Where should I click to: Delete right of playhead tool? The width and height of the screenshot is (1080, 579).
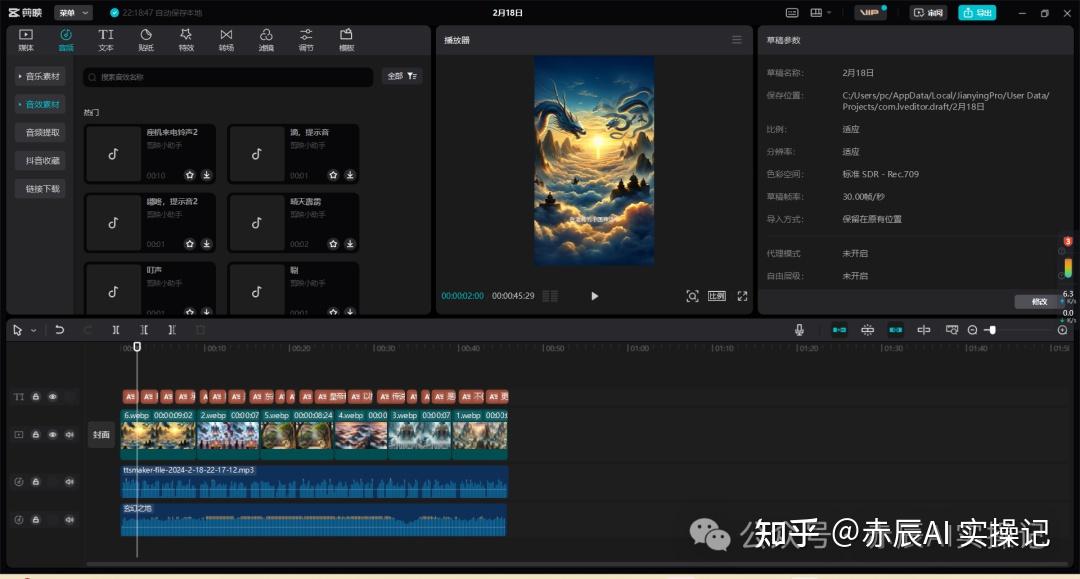[172, 330]
